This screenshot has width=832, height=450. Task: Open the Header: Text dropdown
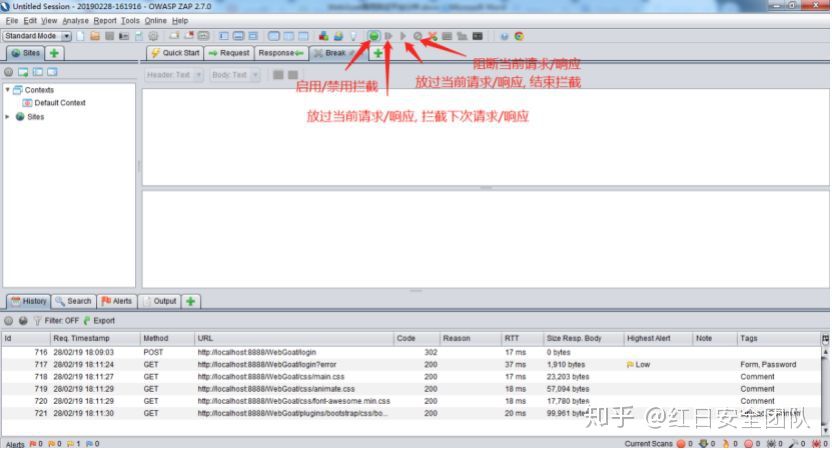174,75
